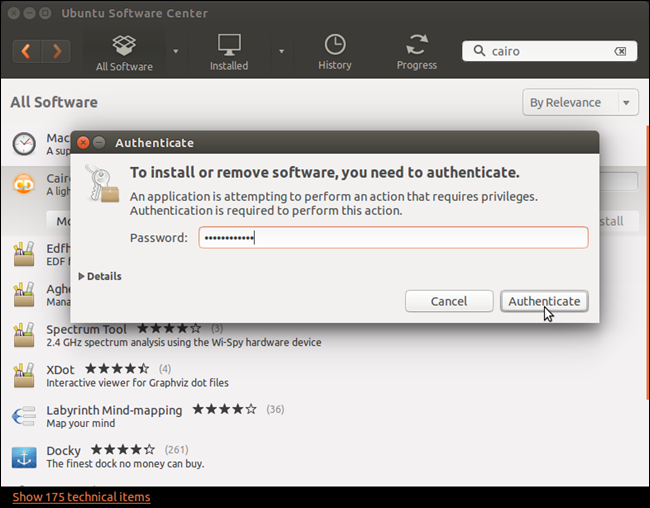Close the Ubuntu Software Center window

coord(14,13)
